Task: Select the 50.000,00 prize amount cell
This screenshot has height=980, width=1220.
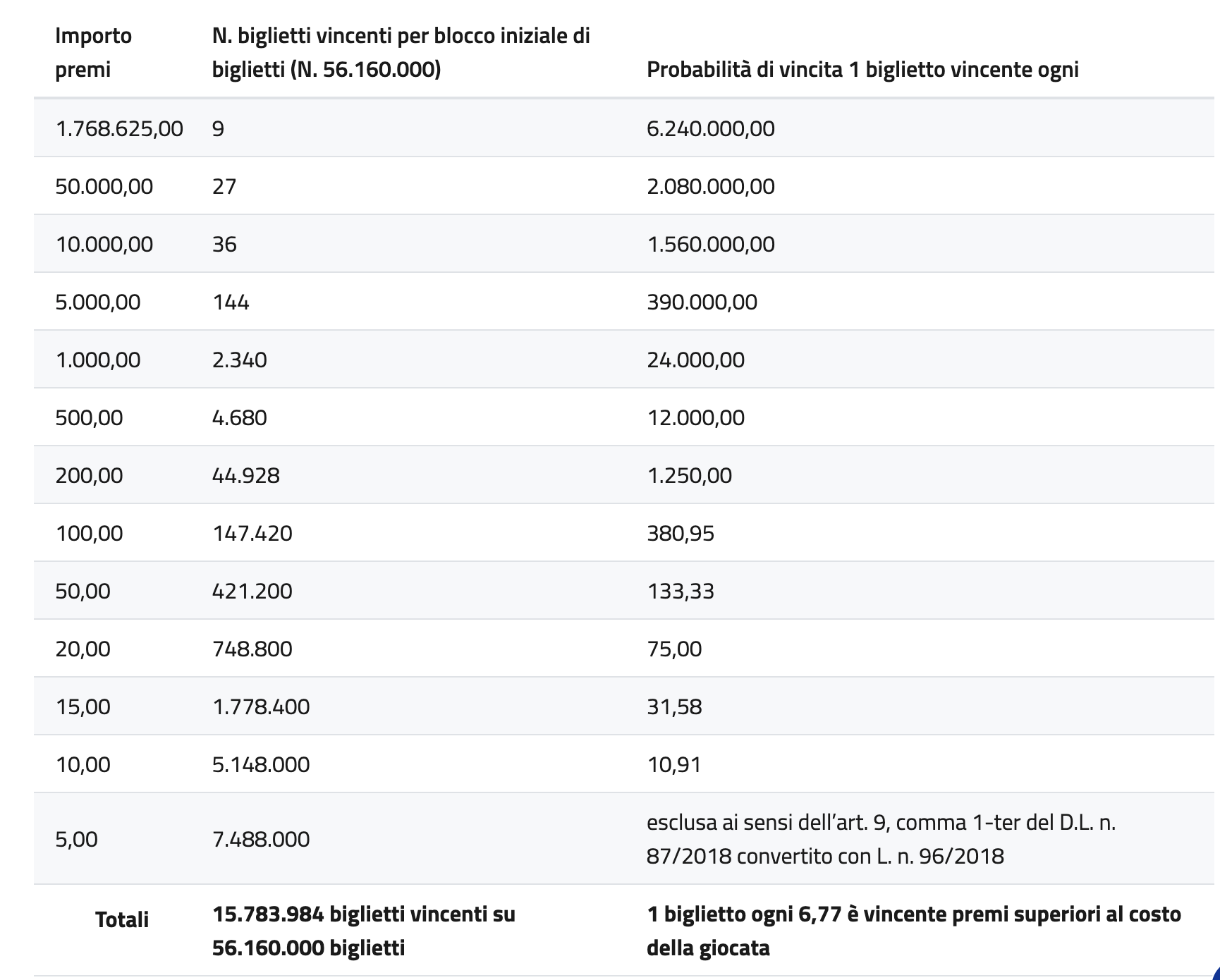Action: 104,186
